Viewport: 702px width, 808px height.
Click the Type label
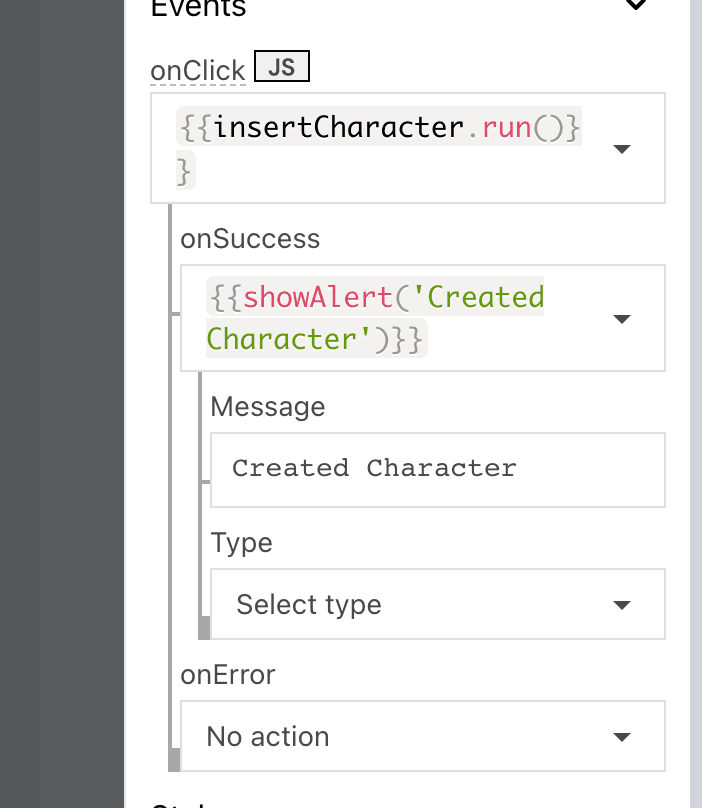pyautogui.click(x=242, y=543)
